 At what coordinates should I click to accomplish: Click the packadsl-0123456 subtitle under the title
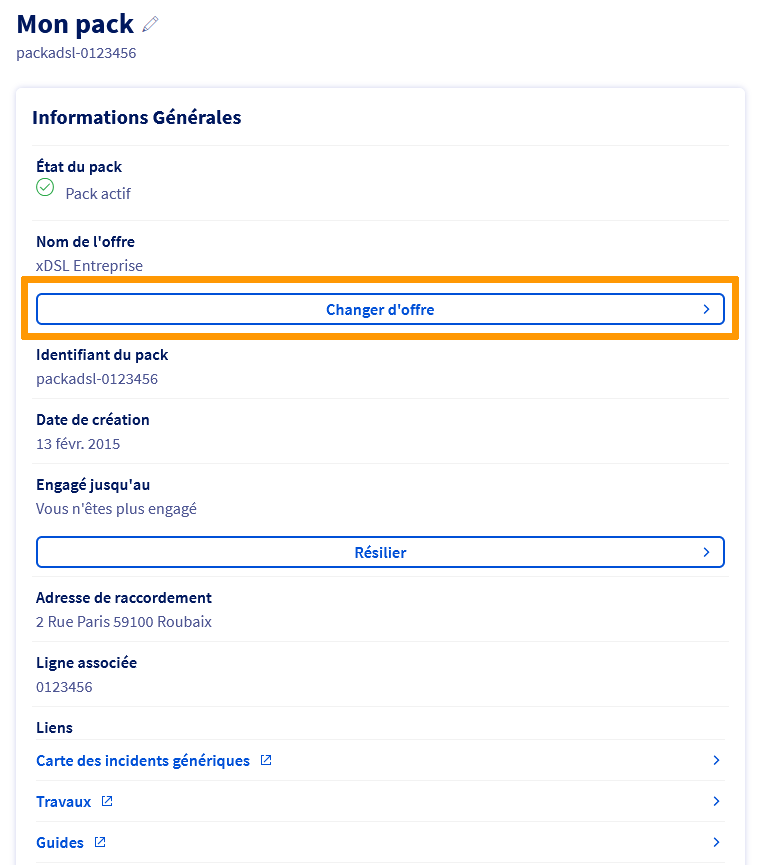coord(76,53)
